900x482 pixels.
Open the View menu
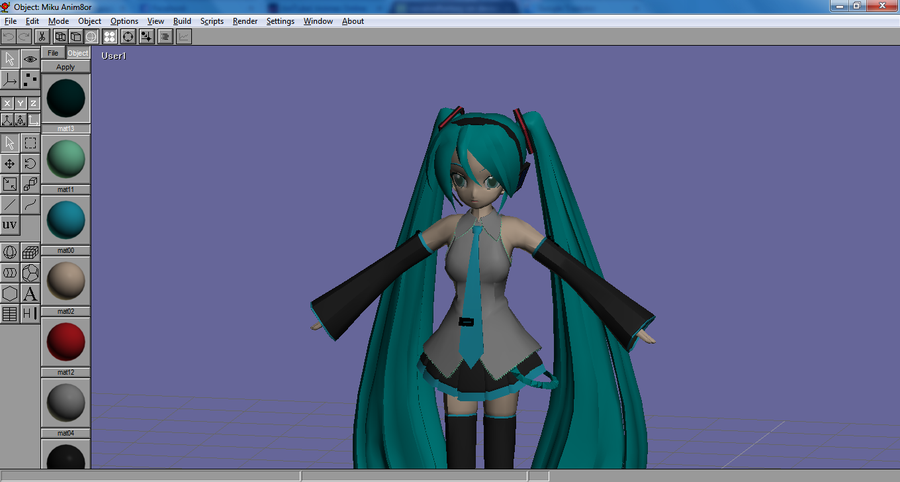(156, 21)
